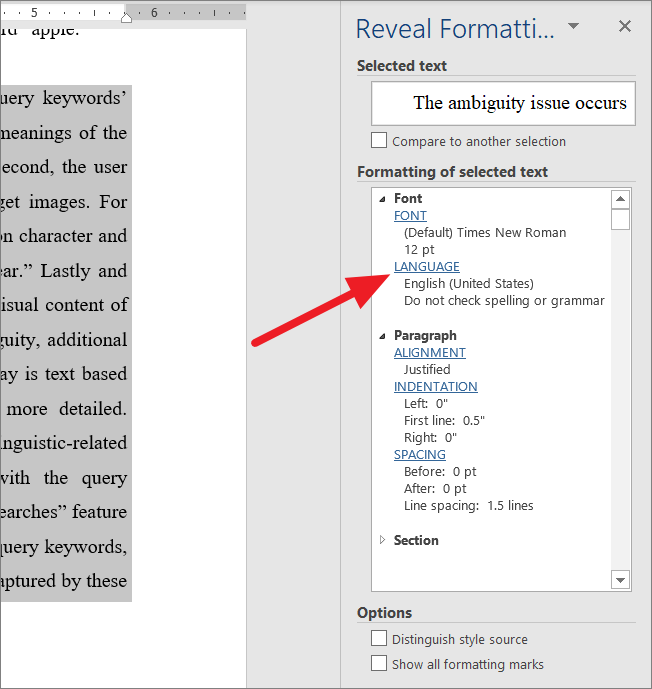Open the ALIGNMENT link
This screenshot has height=689, width=652.
point(430,353)
